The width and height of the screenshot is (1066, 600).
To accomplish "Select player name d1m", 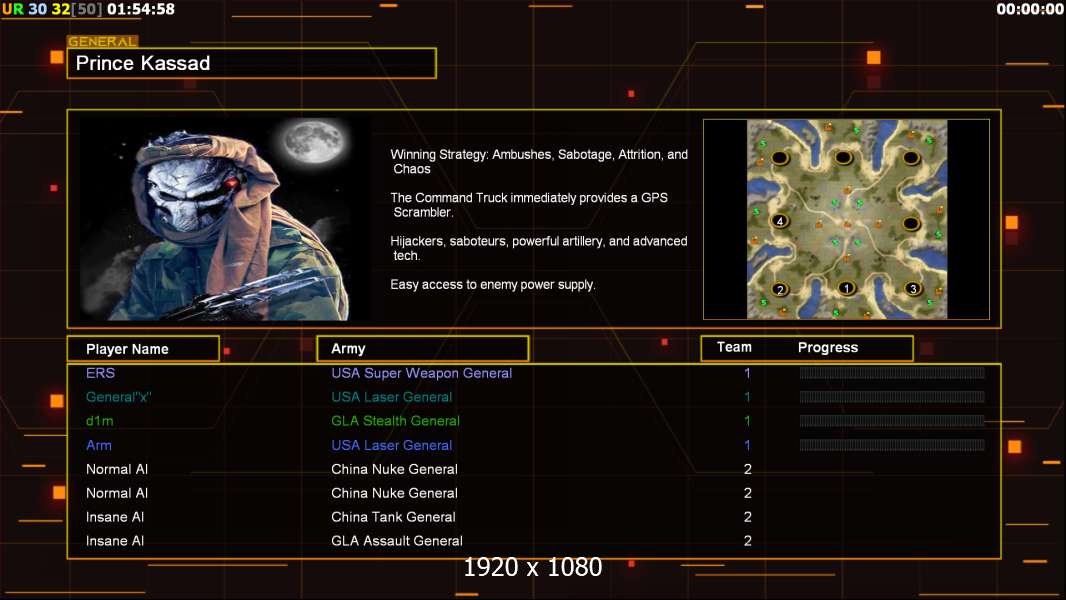I will tap(99, 421).
